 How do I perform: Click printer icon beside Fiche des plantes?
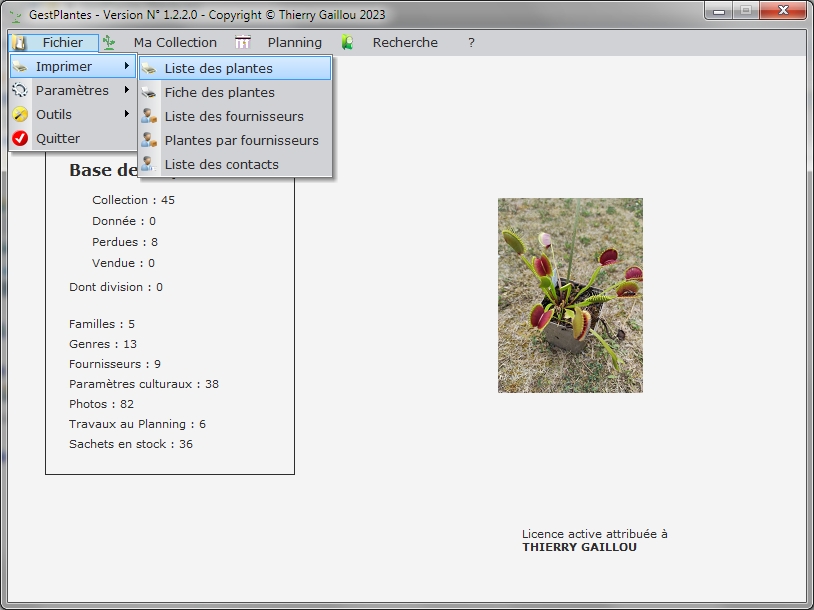(x=149, y=92)
